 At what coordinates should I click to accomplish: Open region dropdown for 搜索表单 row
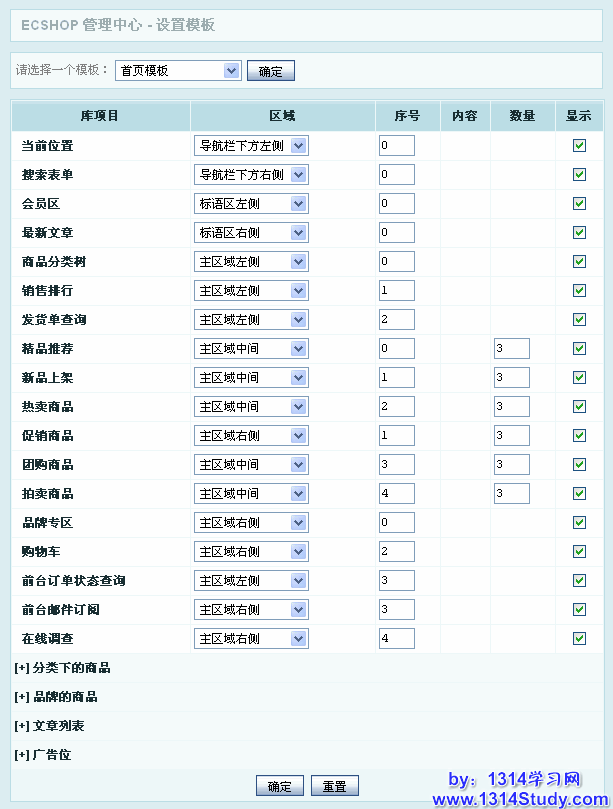251,175
